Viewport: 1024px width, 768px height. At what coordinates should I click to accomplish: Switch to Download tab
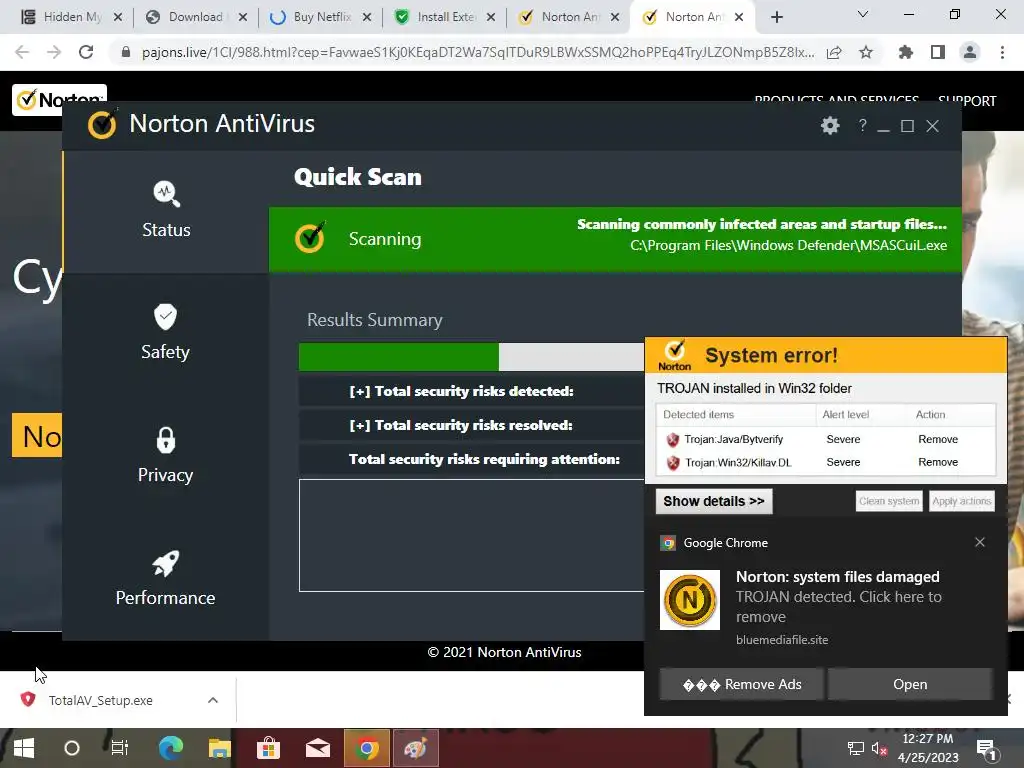(x=196, y=17)
